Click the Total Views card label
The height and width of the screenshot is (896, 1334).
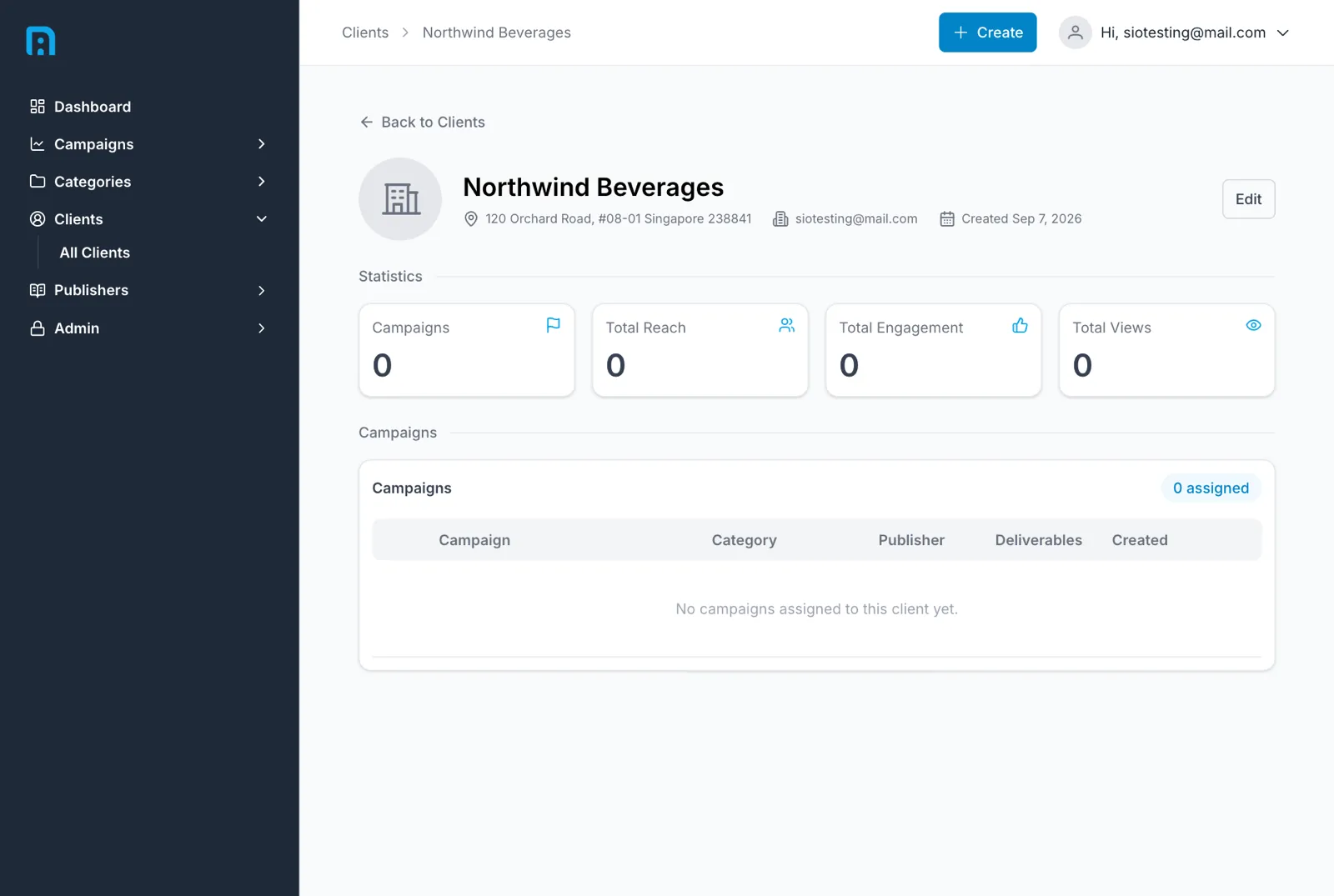[x=1111, y=328]
